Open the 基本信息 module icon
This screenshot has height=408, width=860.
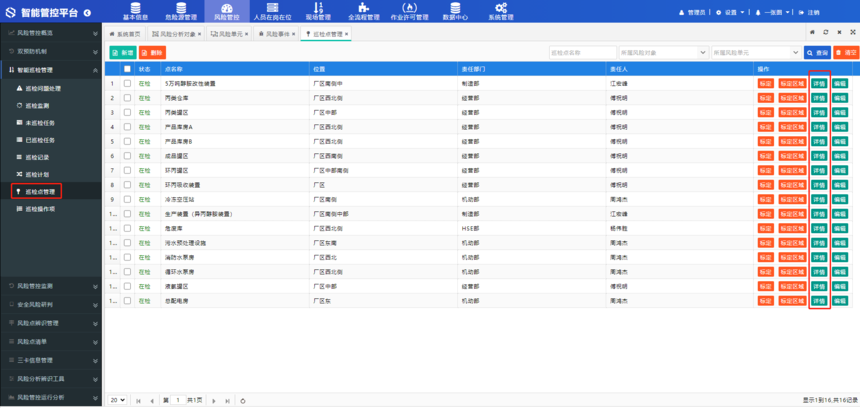135,8
